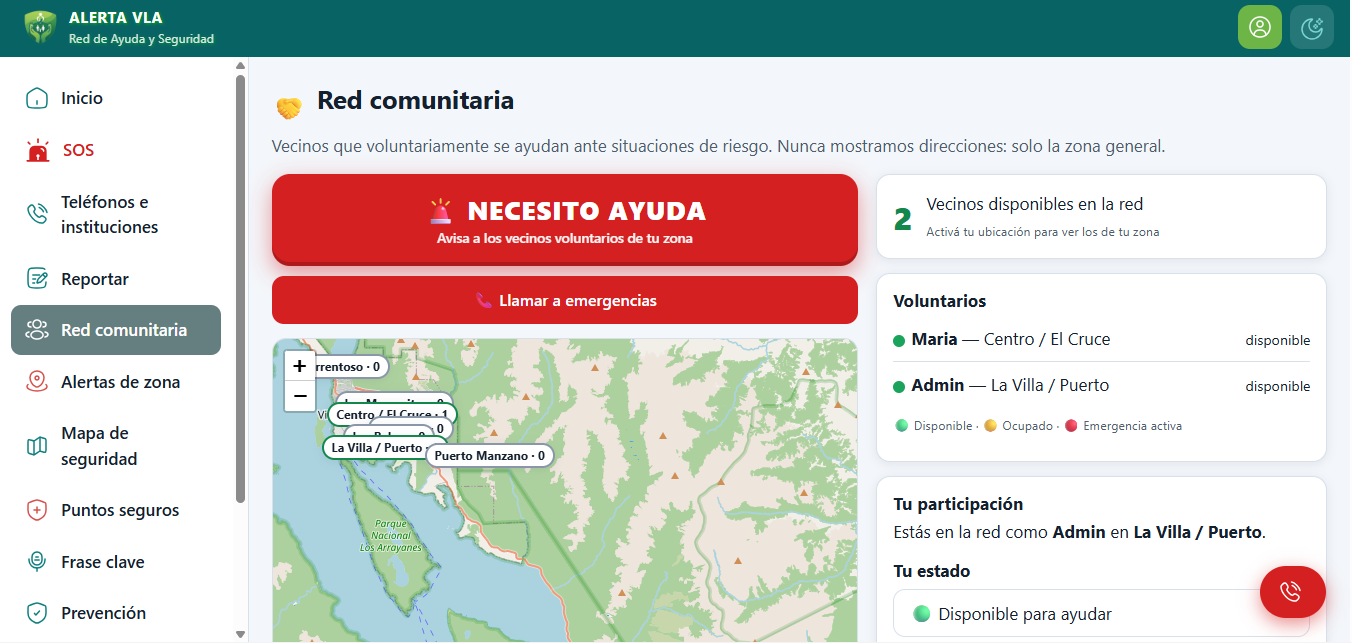This screenshot has height=643, width=1352.
Task: Open the SOS menu item
Action: click(116, 150)
